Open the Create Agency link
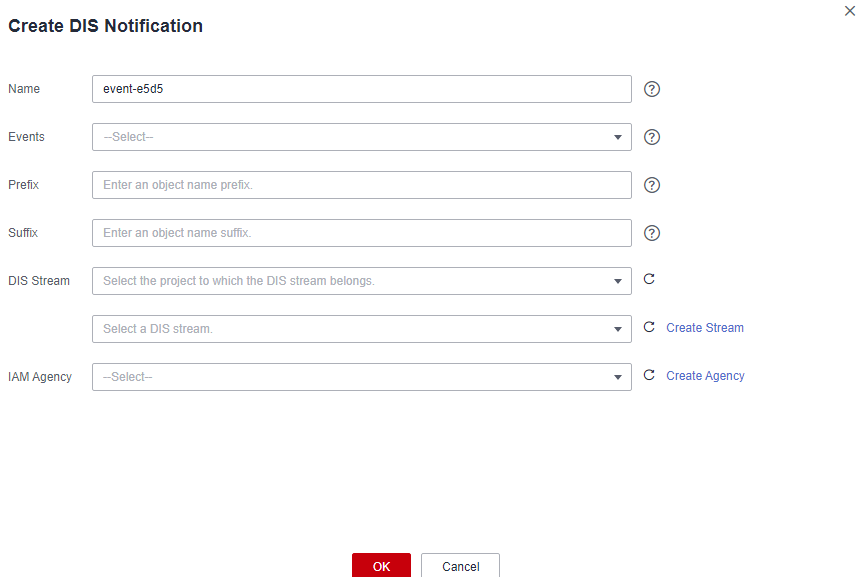The width and height of the screenshot is (860, 577). (705, 376)
